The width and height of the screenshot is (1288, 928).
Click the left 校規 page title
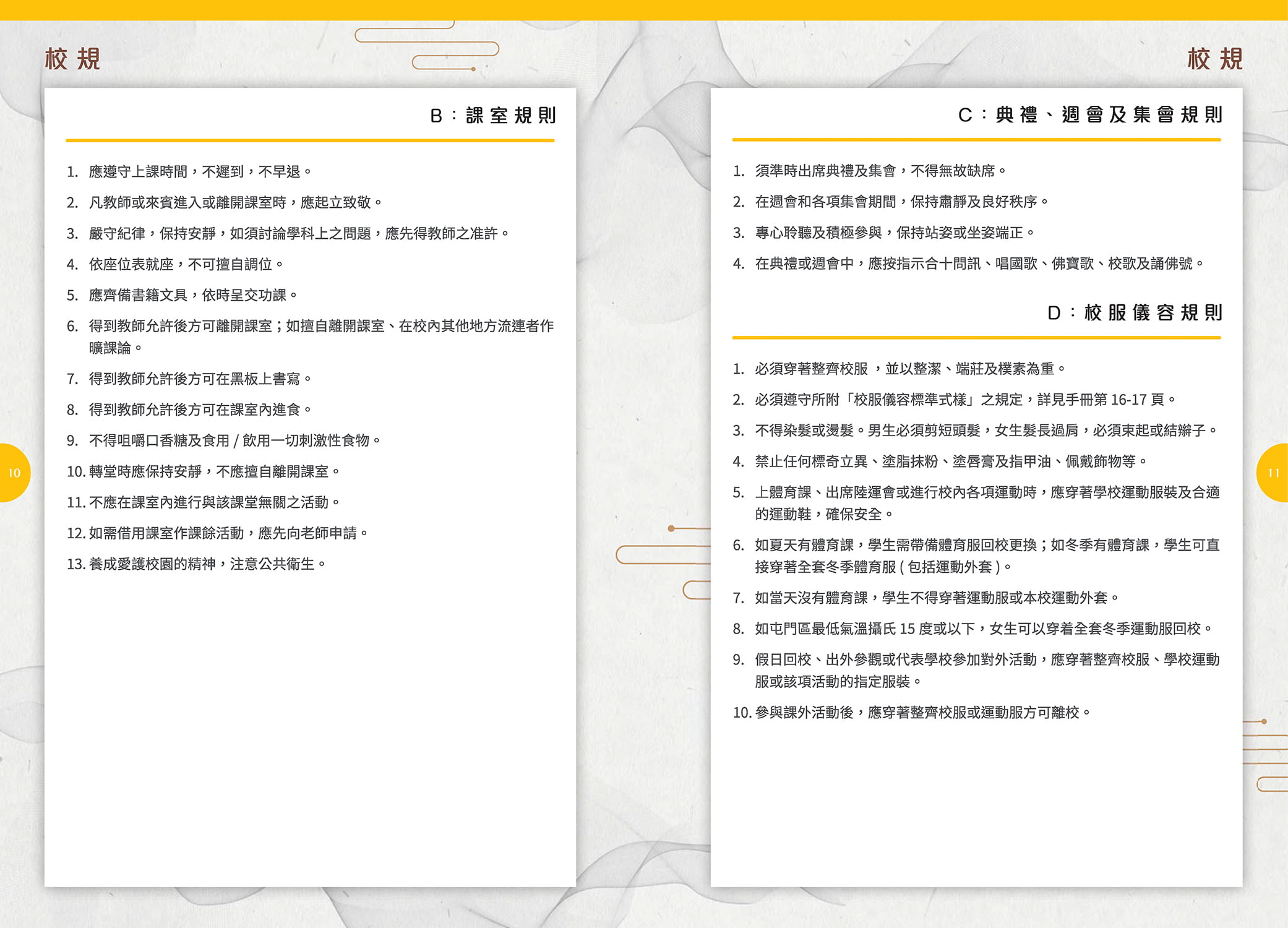72,59
